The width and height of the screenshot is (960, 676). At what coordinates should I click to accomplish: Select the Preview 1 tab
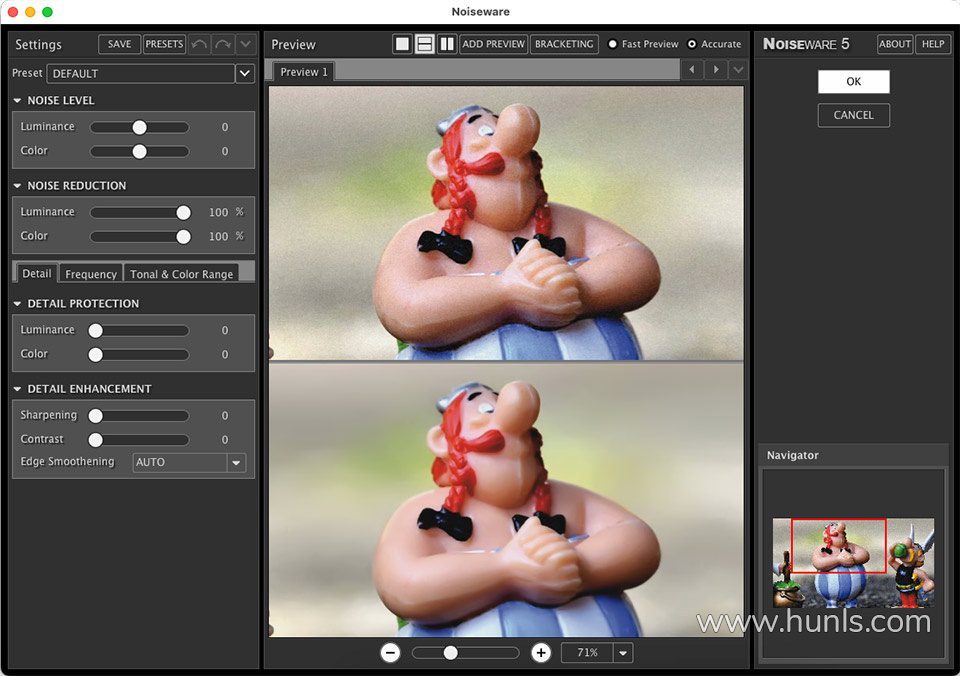coord(304,72)
